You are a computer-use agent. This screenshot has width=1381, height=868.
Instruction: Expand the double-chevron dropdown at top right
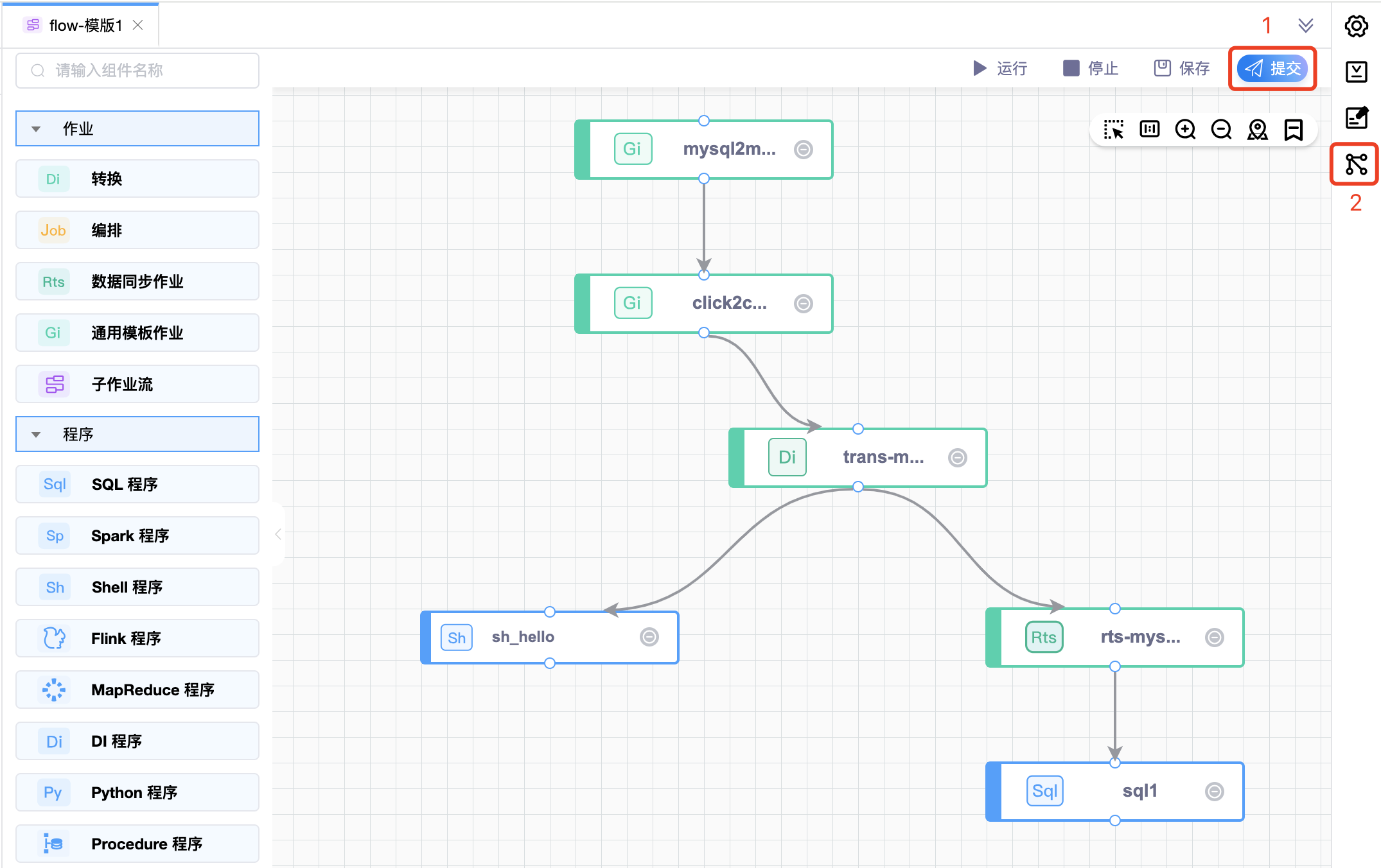1305,26
